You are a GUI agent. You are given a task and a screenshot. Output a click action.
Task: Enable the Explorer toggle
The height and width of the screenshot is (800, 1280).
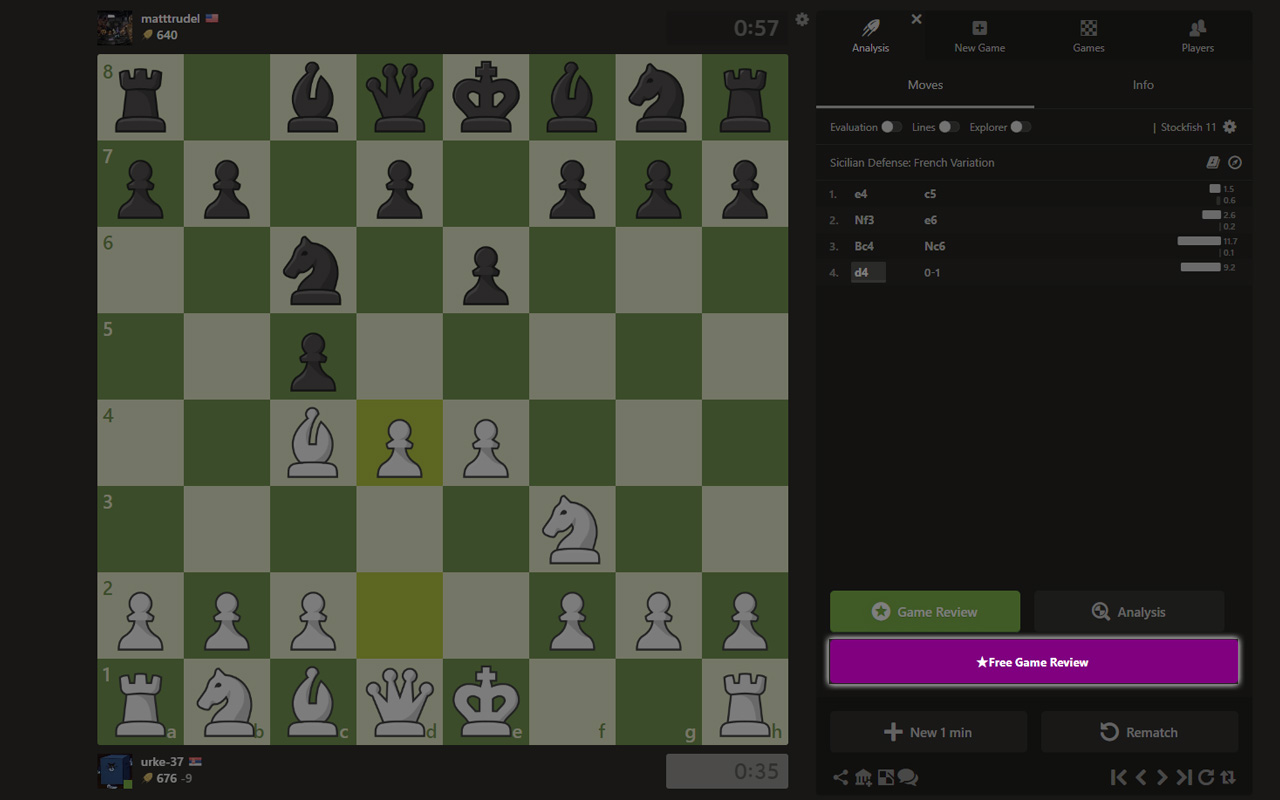1021,127
